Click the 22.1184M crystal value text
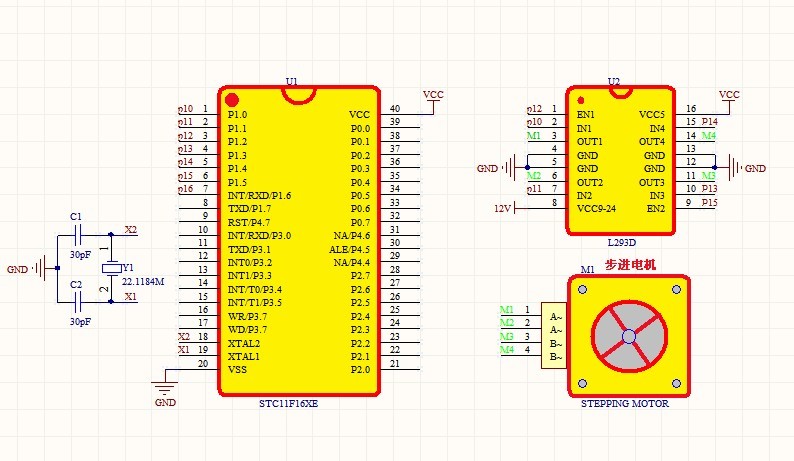This screenshot has width=794, height=461. pos(143,283)
